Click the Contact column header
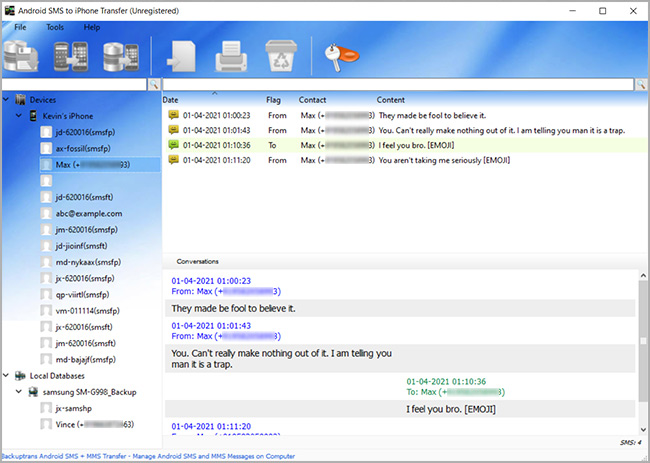The width and height of the screenshot is (650, 463). (312, 100)
